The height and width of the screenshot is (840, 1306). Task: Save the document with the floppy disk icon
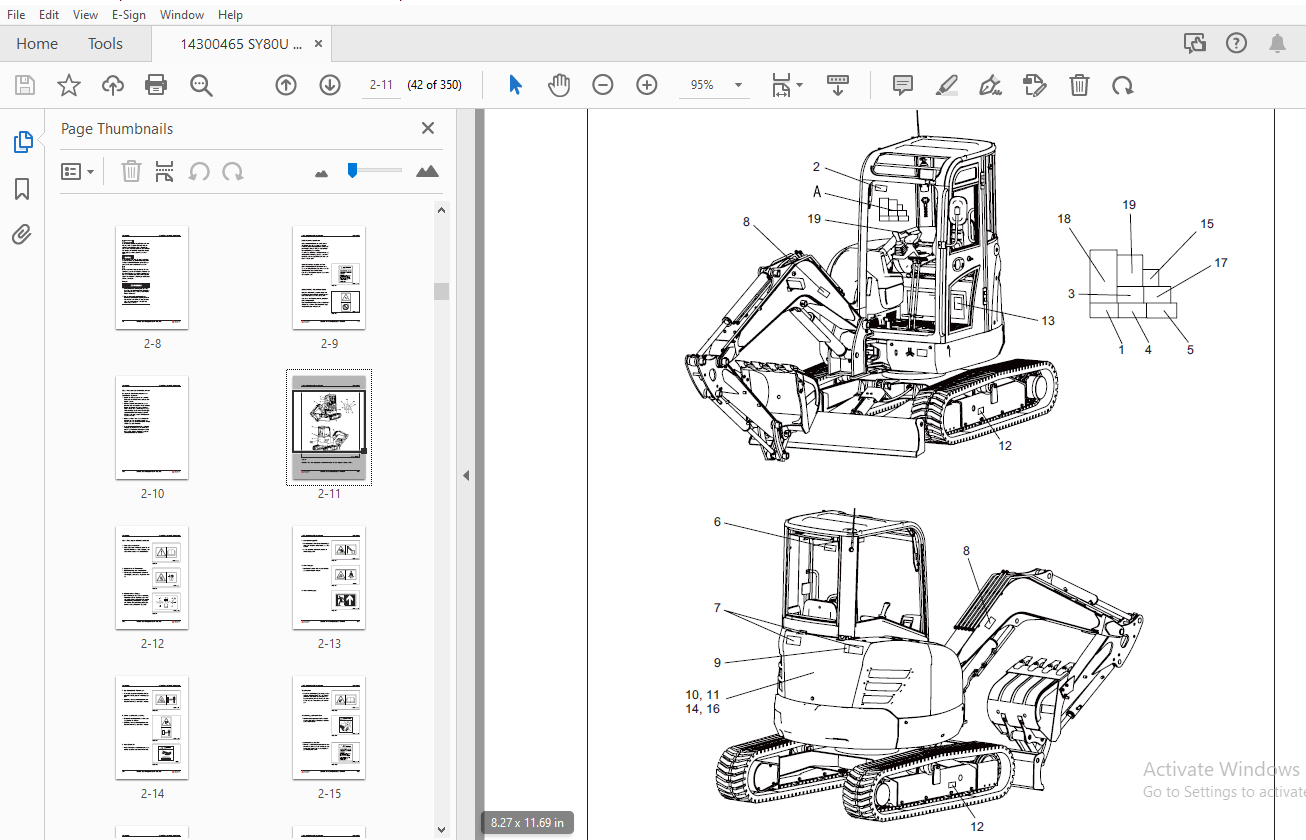coord(25,85)
